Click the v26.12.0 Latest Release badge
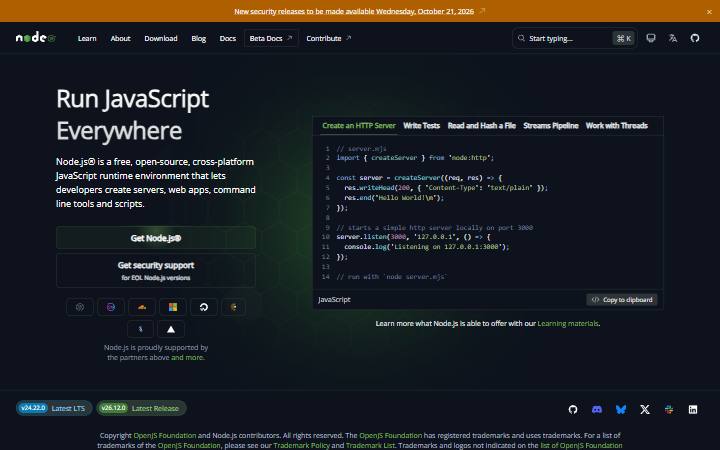This screenshot has width=720, height=450. click(x=141, y=408)
